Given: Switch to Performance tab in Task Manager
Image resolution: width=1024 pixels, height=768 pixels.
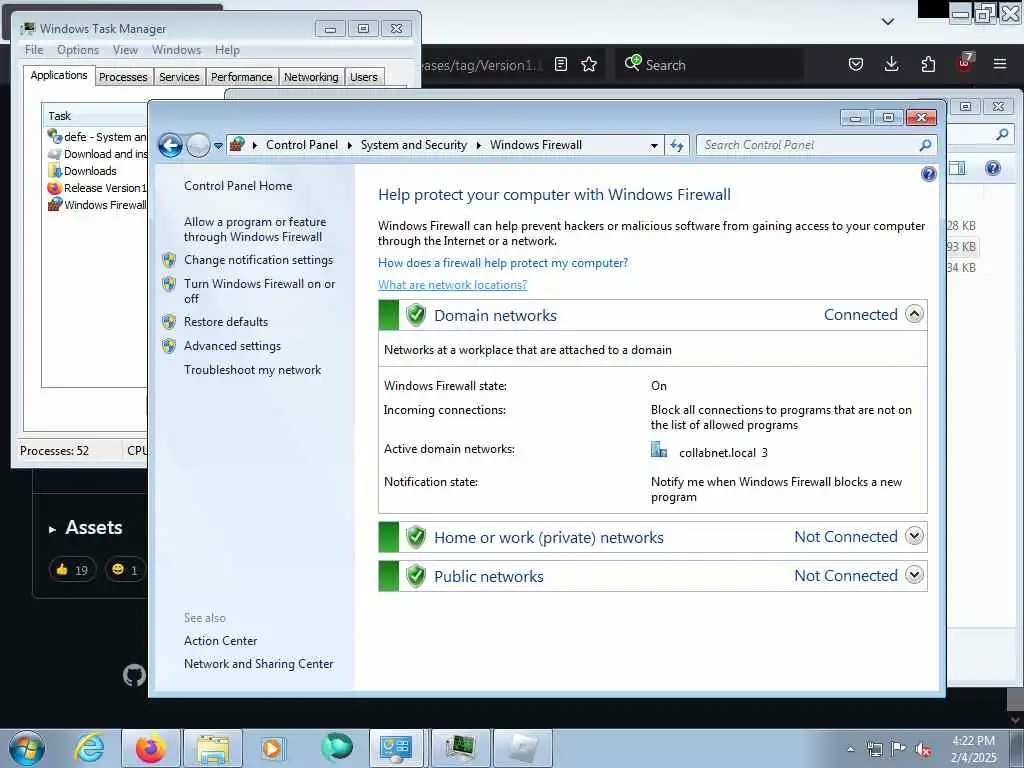Looking at the screenshot, I should click(242, 77).
